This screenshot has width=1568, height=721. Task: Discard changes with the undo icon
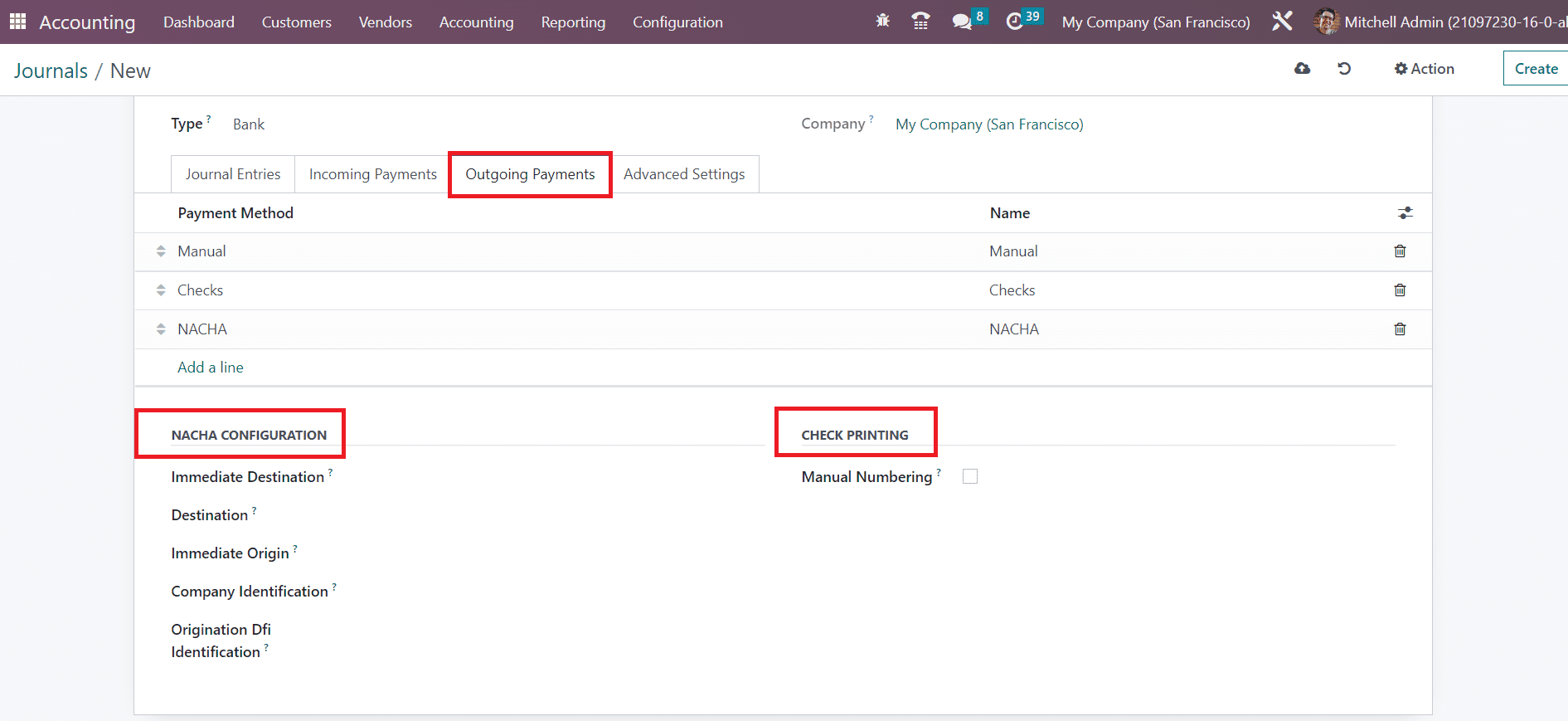[1344, 69]
